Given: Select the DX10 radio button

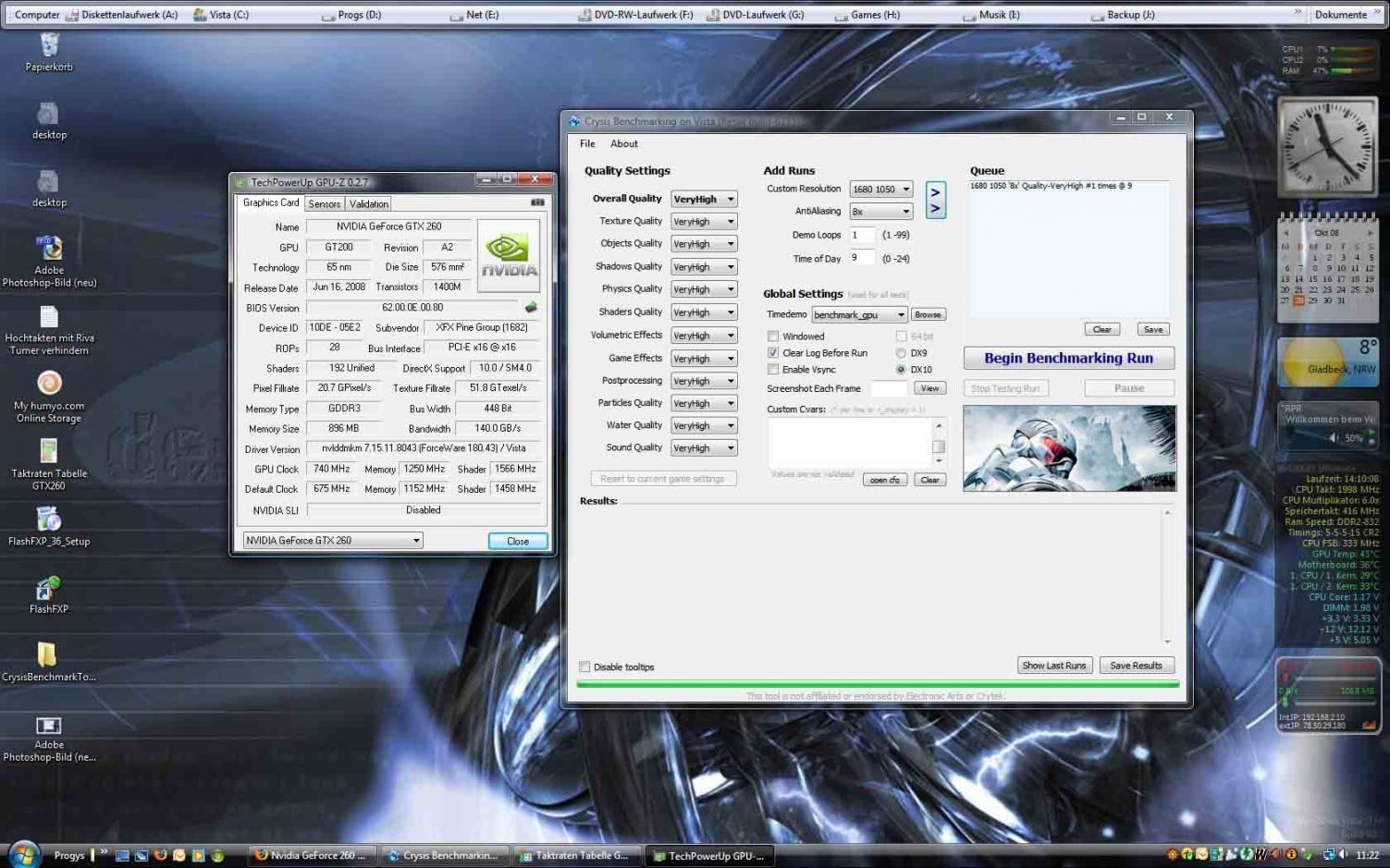Looking at the screenshot, I should [901, 370].
